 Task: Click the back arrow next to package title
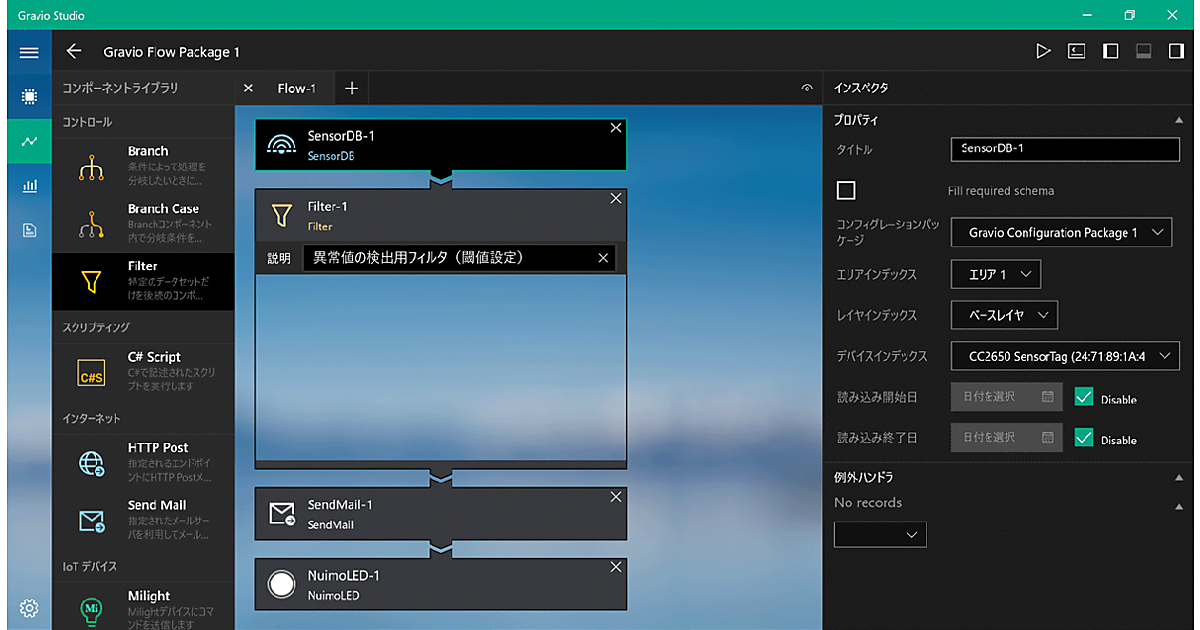73,51
